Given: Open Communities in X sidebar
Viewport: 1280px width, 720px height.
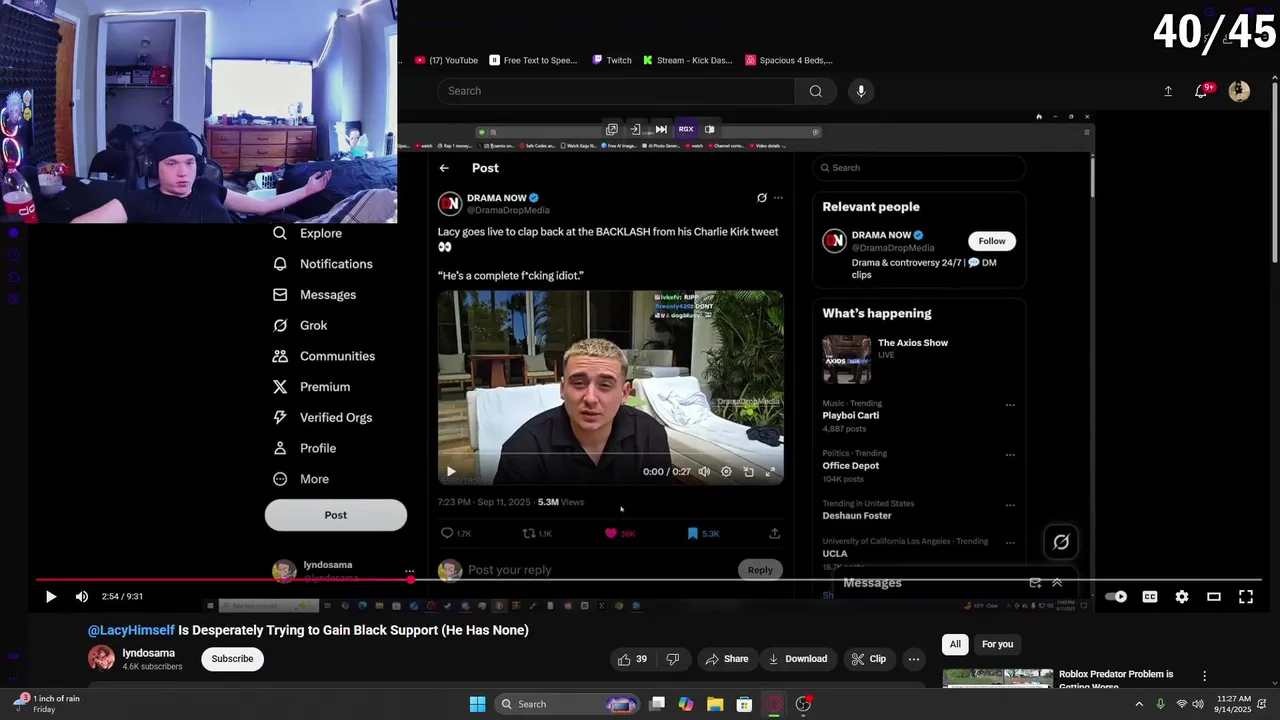Looking at the screenshot, I should click(x=324, y=356).
